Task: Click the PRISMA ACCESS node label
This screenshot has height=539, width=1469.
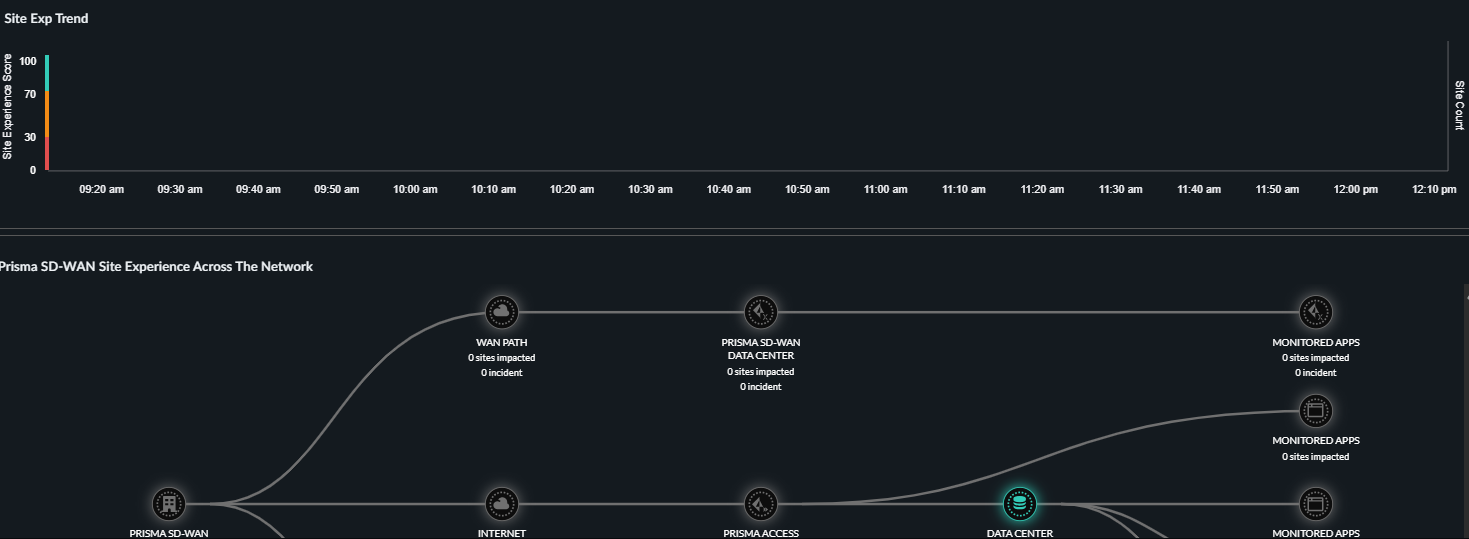Action: coord(760,533)
